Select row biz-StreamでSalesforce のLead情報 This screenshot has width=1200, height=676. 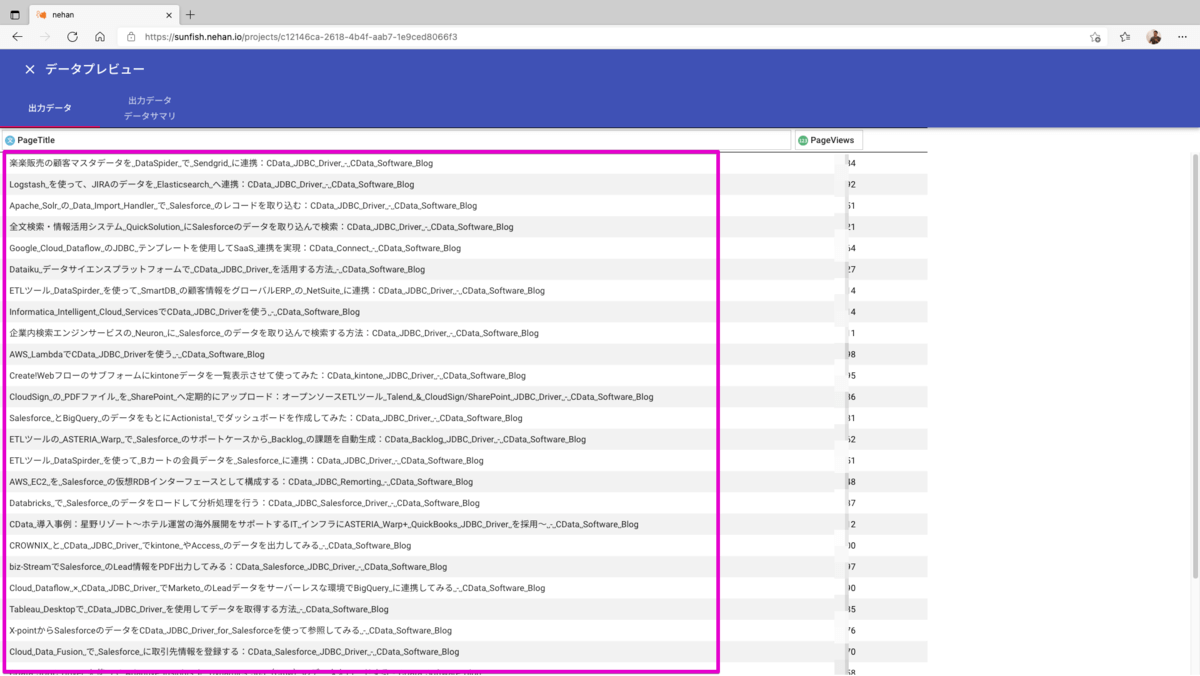tap(464, 567)
